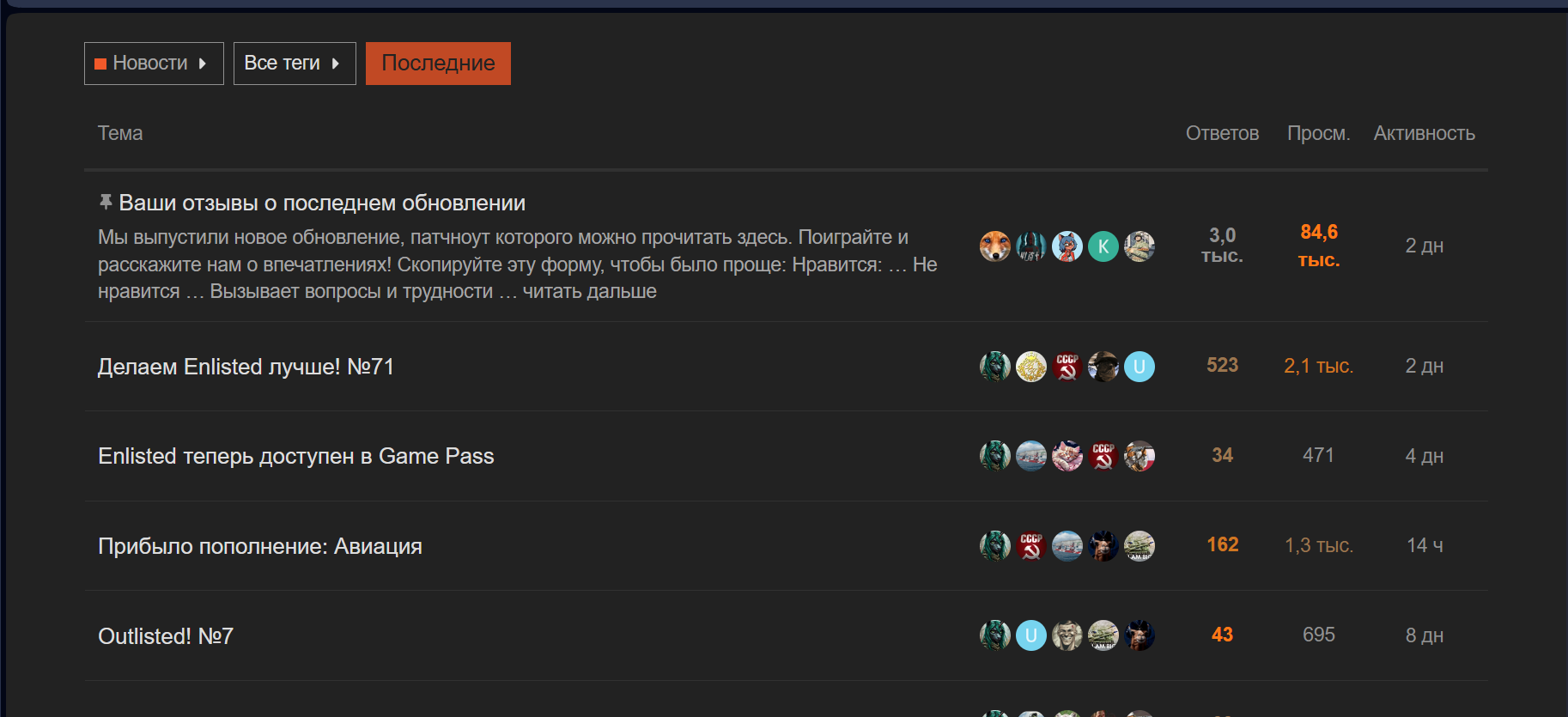Click face avatar in Outlisted! №7 row
The height and width of the screenshot is (717, 1568).
click(1067, 635)
